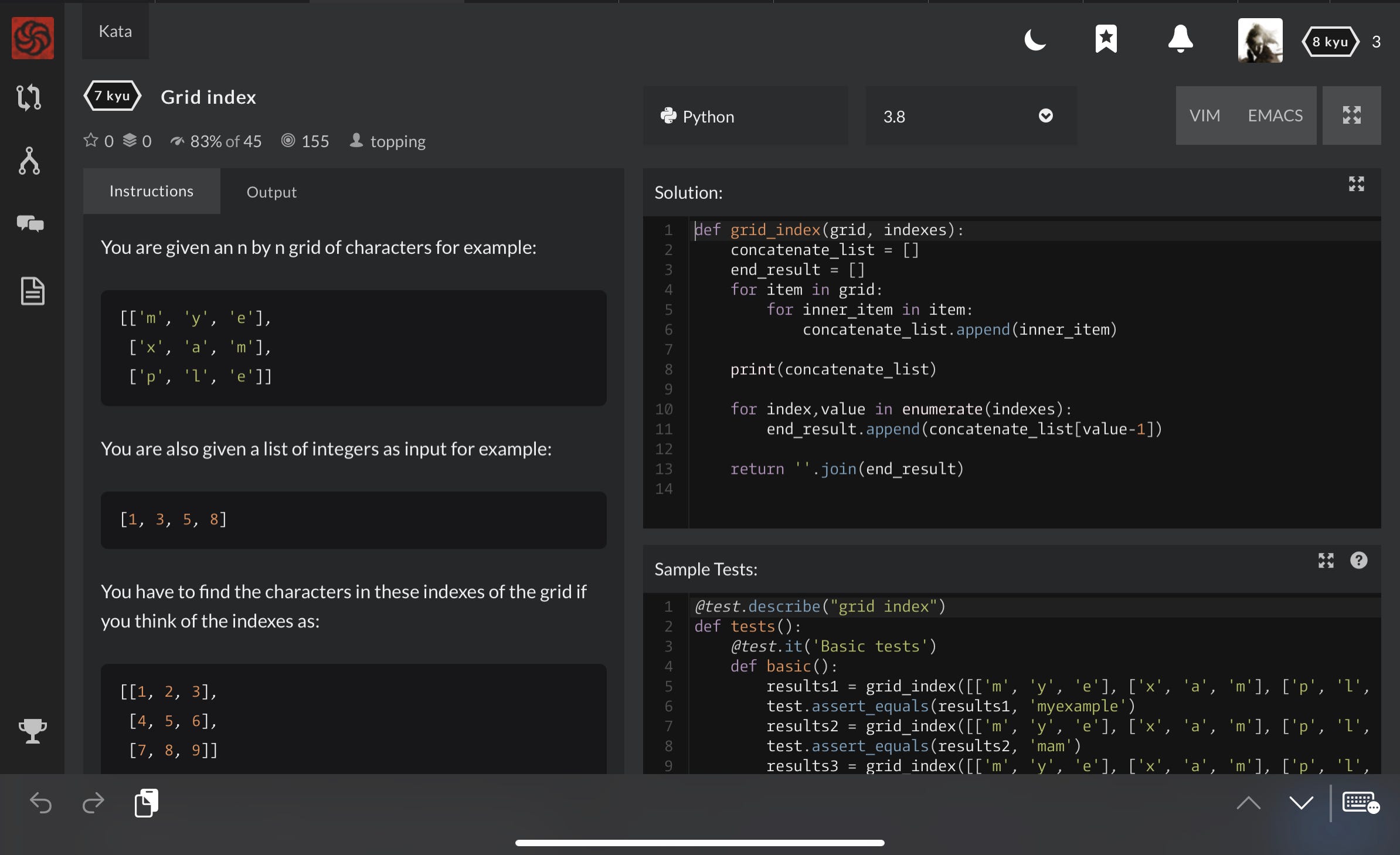This screenshot has height=855, width=1400.
Task: Click the Sample Tests help icon
Action: pyautogui.click(x=1358, y=561)
